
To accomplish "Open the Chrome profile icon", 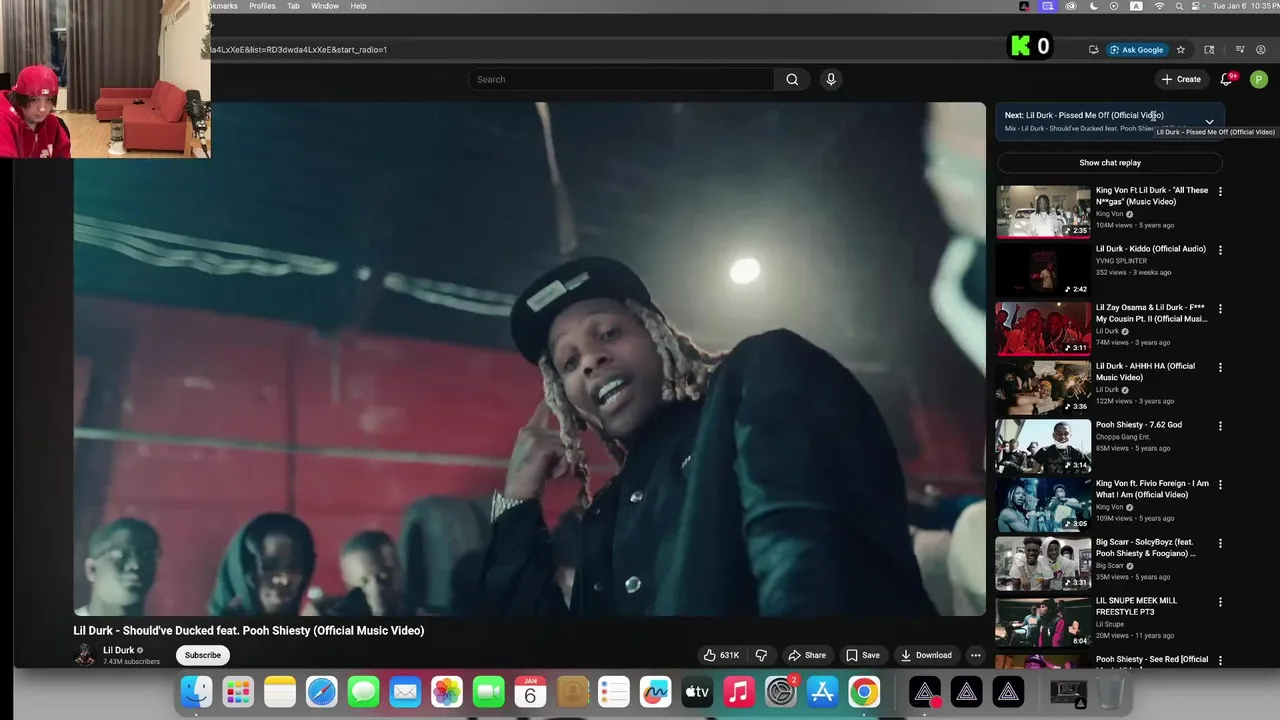I will pos(1261,49).
